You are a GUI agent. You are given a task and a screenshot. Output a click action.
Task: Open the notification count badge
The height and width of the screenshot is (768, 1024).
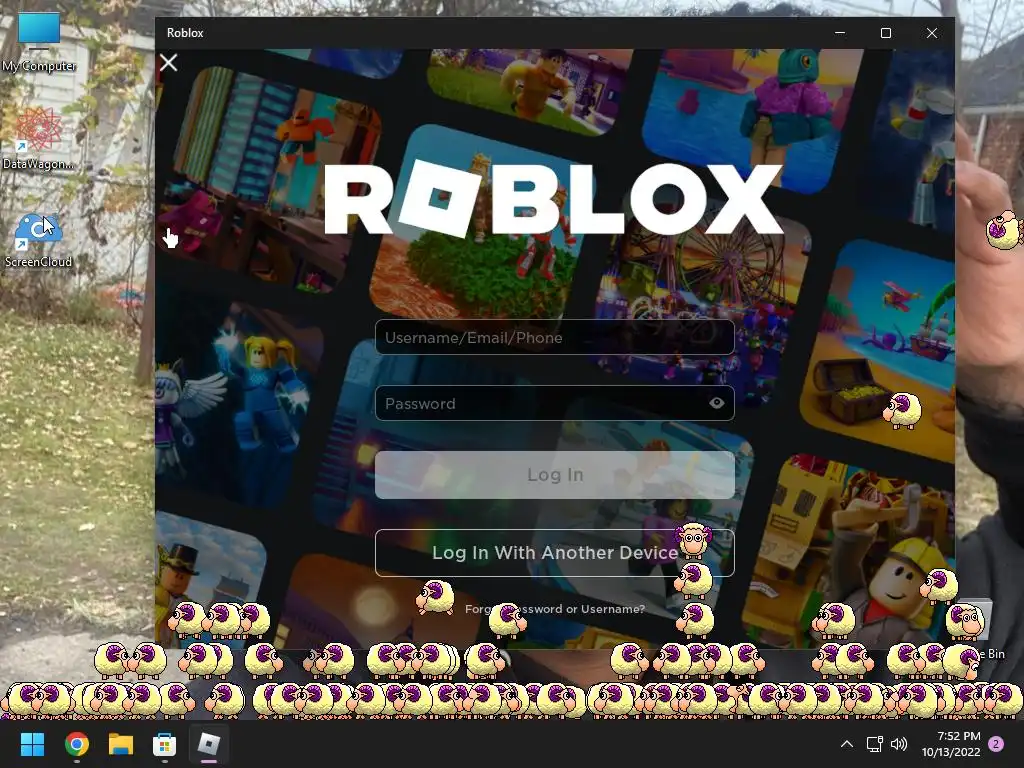pos(996,744)
